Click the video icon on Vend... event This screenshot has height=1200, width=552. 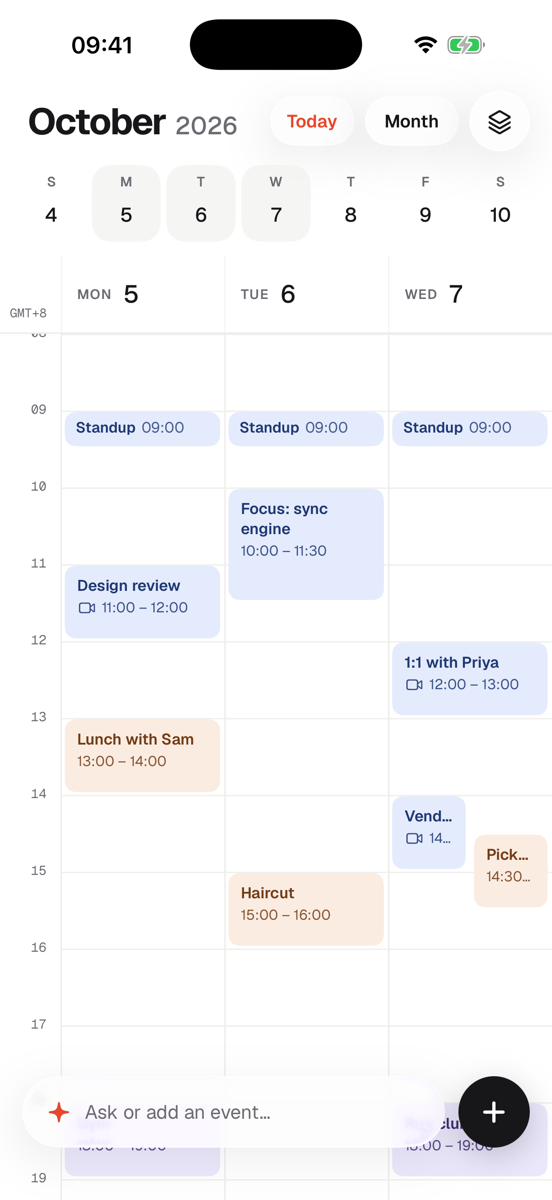[x=414, y=839]
